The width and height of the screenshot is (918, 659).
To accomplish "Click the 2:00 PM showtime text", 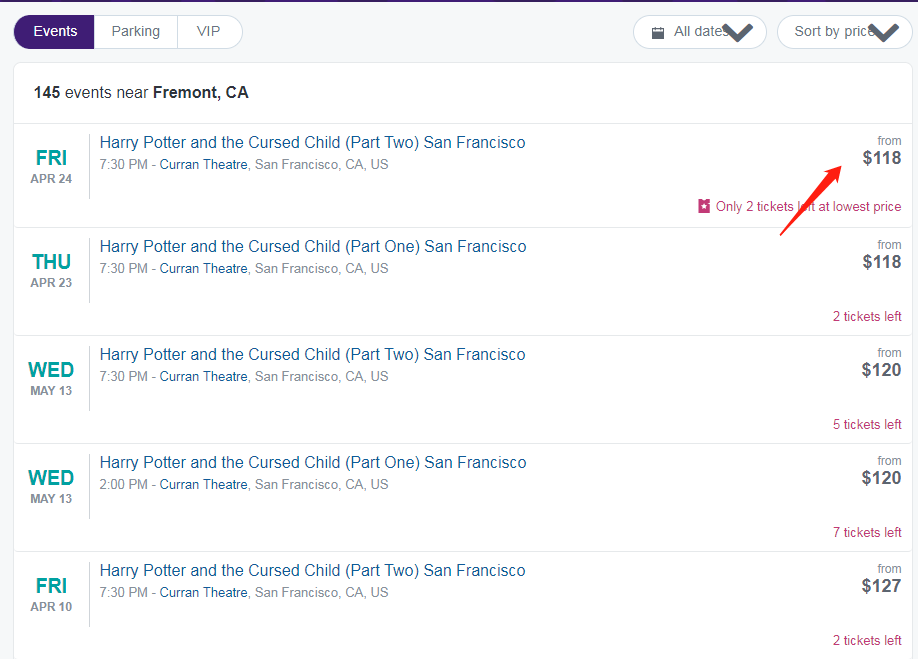I will (x=124, y=485).
